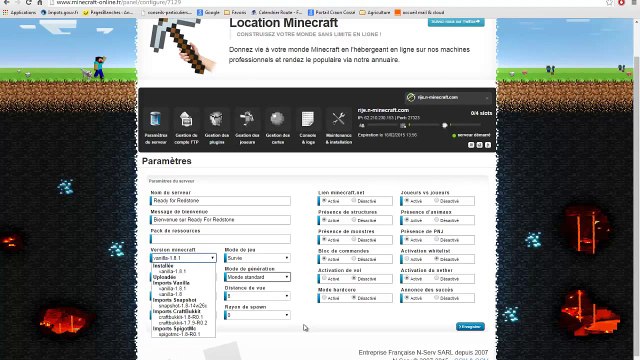This screenshot has height=360, width=640.
Task: Click first small control button under serveur démarré
Action: tap(471, 145)
